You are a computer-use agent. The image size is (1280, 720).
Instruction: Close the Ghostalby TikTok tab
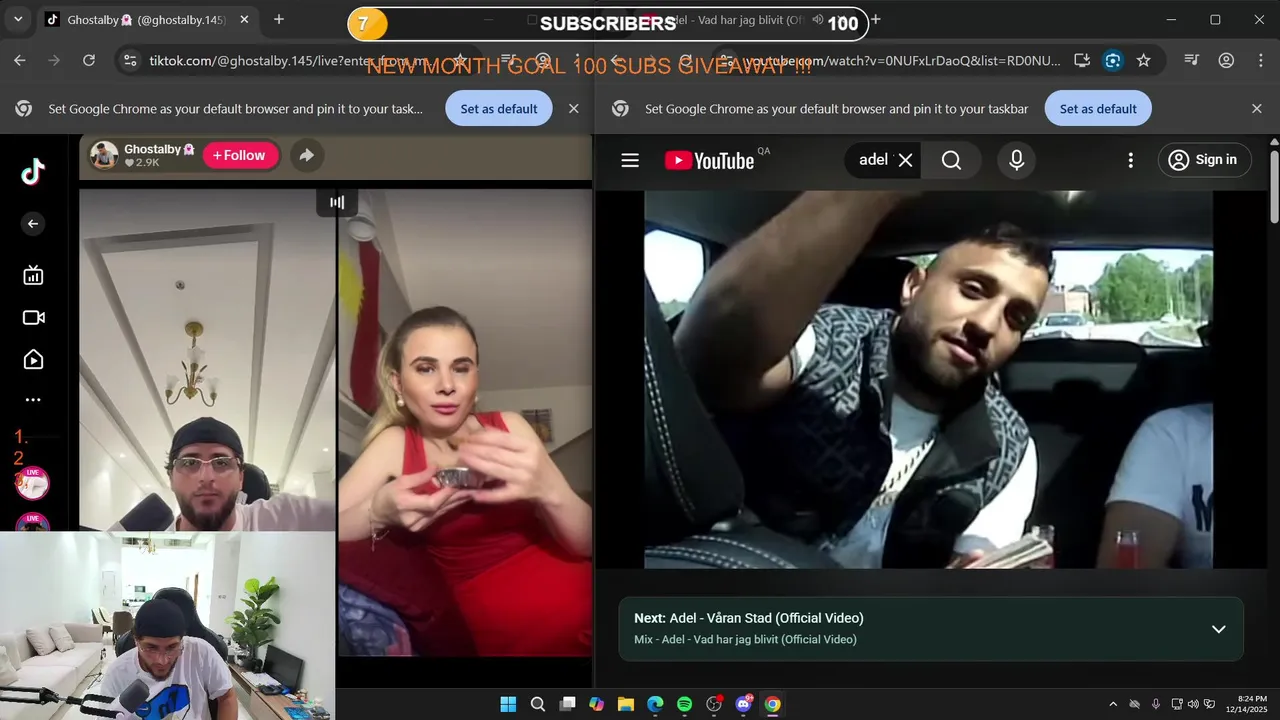[x=244, y=20]
